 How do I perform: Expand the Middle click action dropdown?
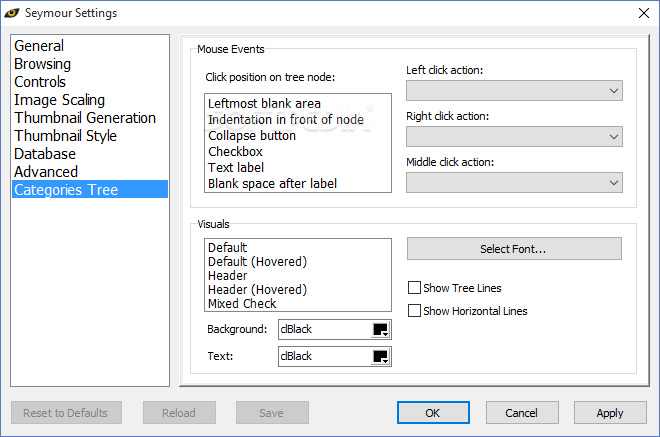pos(514,182)
